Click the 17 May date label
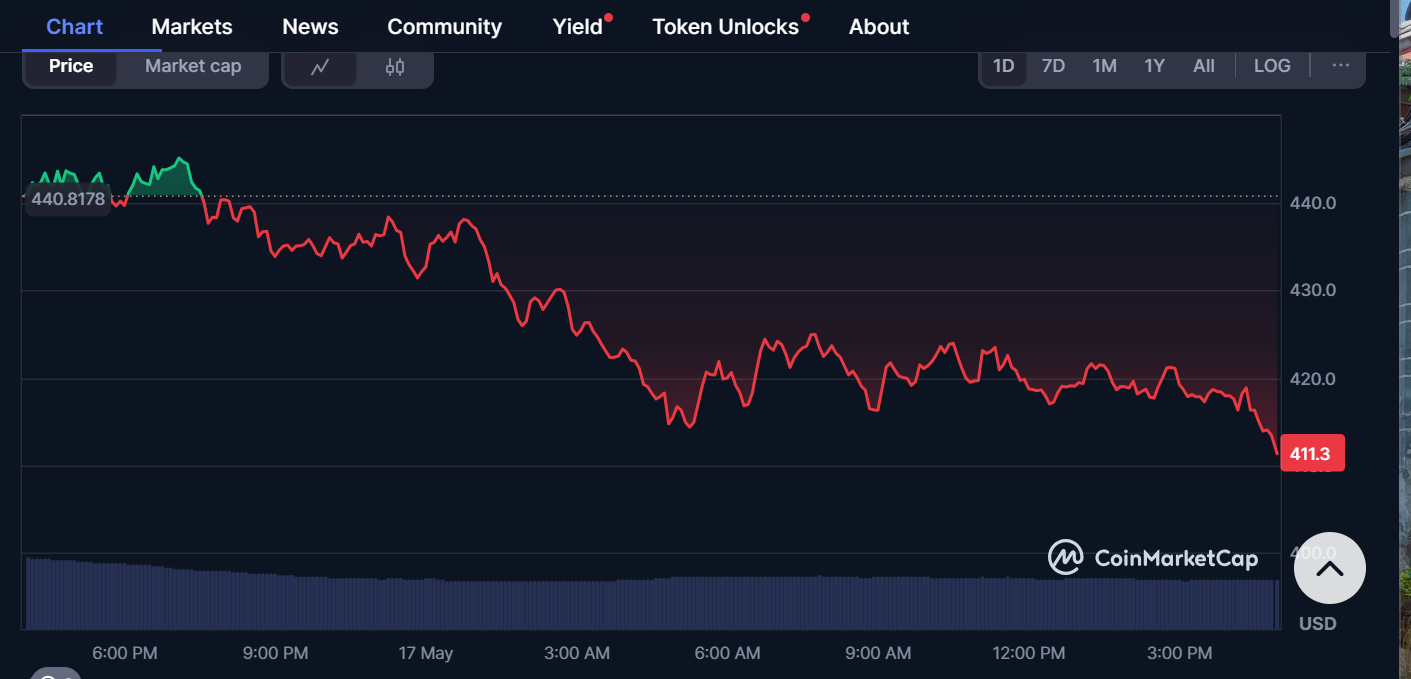The image size is (1411, 679). (x=426, y=654)
